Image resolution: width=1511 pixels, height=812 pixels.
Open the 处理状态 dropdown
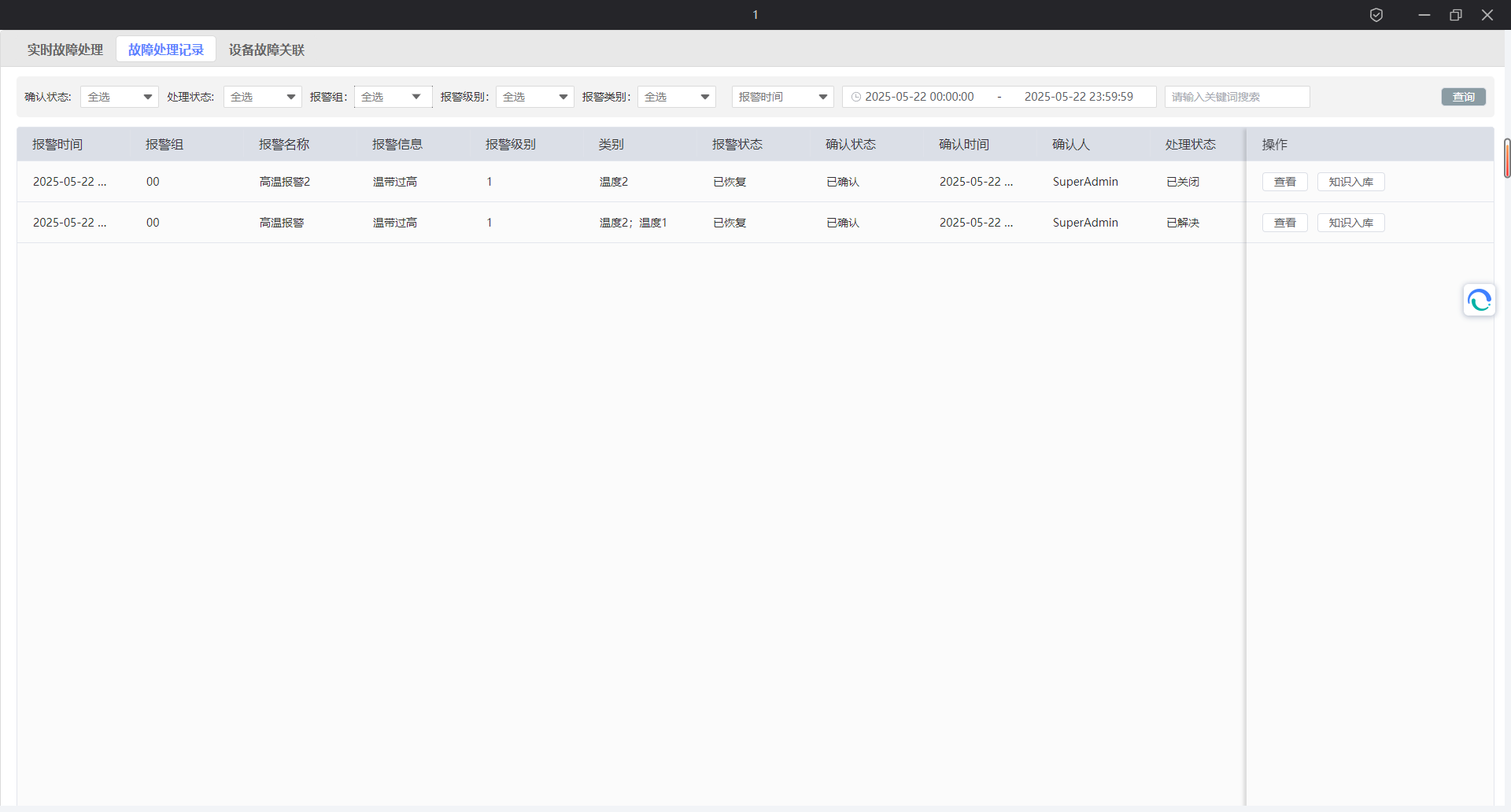262,97
